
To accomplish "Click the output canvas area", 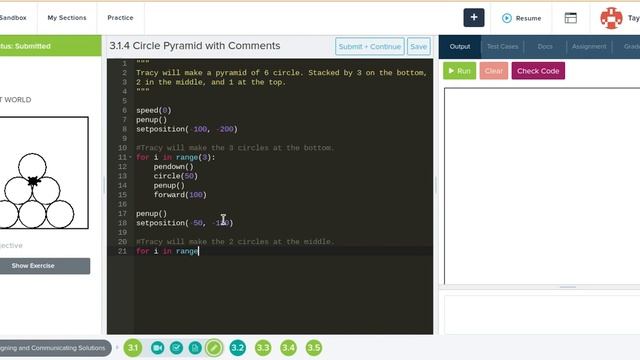I will point(542,186).
